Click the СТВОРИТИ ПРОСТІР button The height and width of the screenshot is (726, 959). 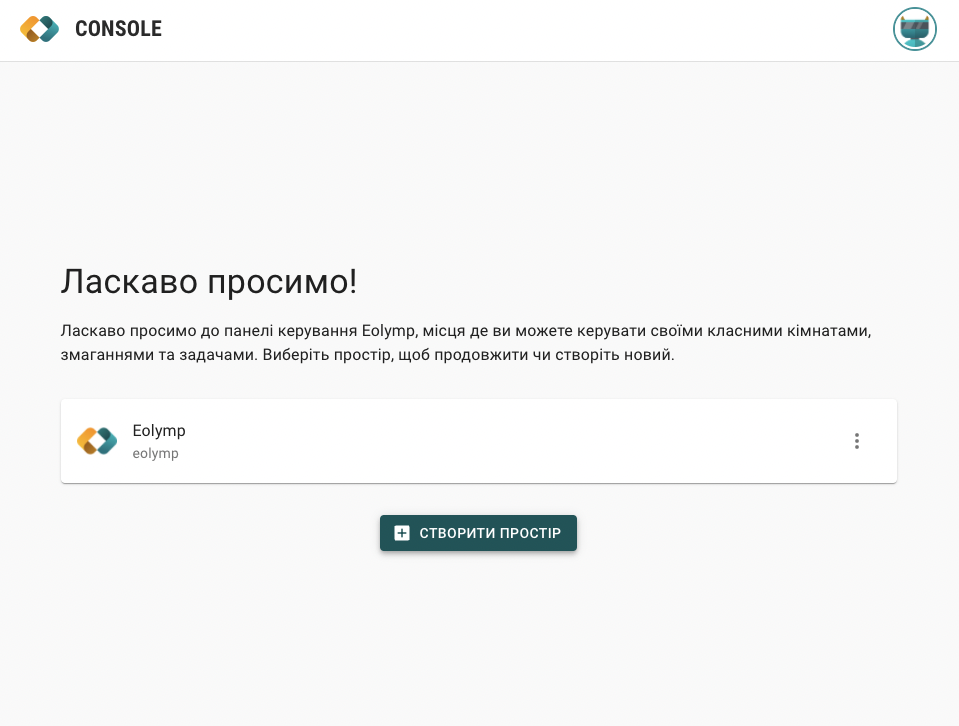pyautogui.click(x=478, y=533)
